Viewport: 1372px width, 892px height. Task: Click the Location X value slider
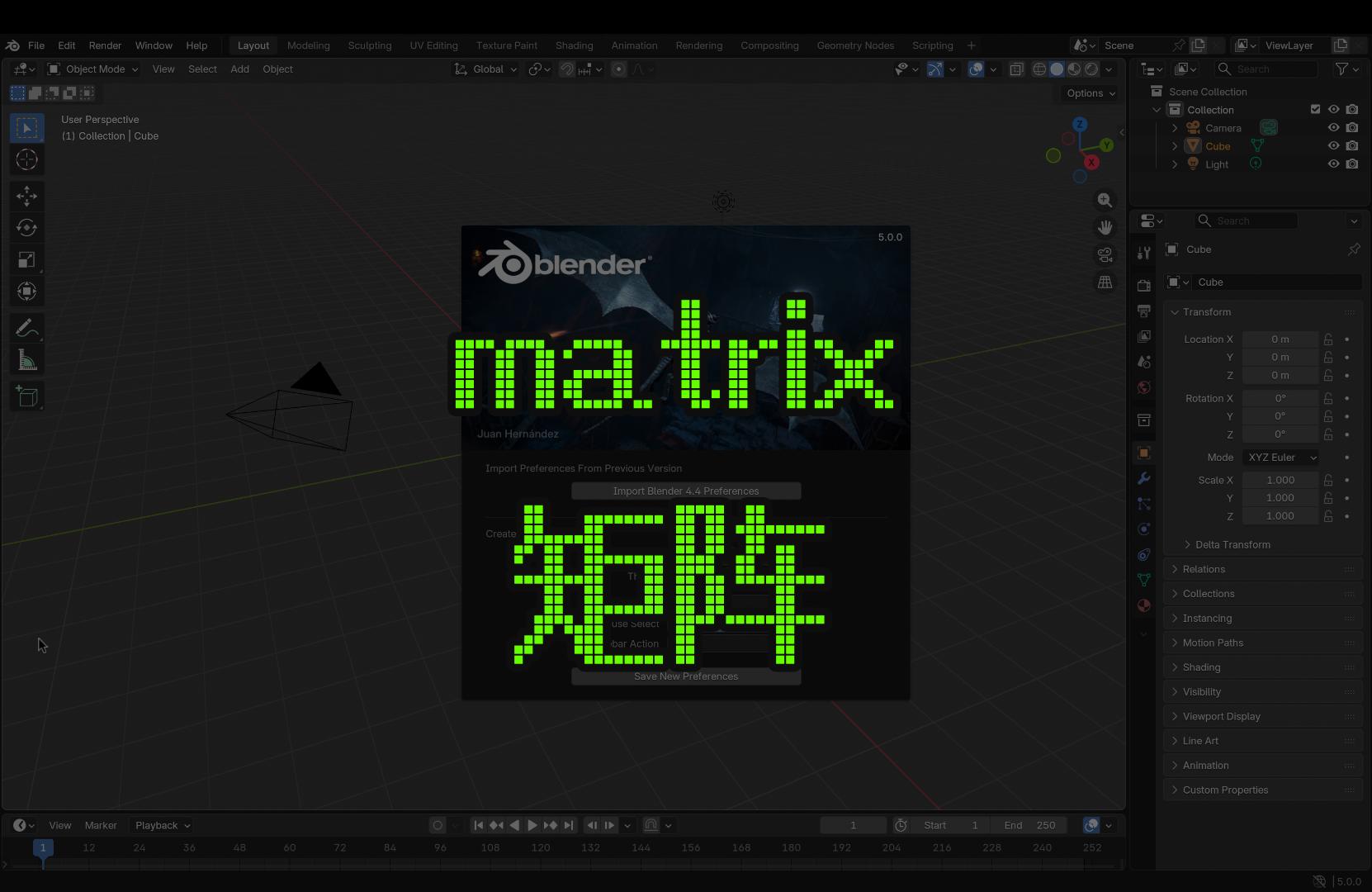click(1280, 339)
